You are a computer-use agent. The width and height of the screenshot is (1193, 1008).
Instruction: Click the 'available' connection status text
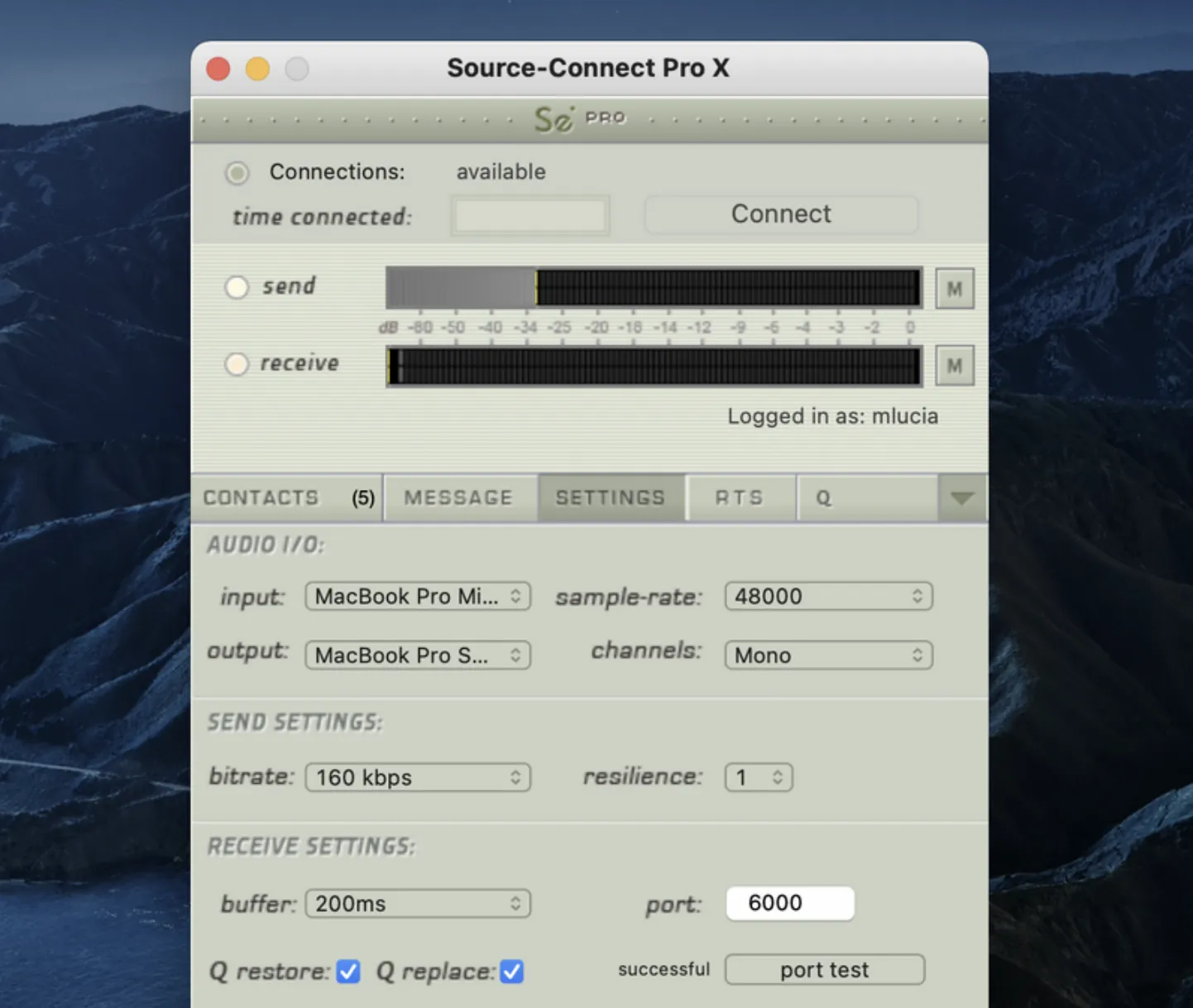point(501,172)
